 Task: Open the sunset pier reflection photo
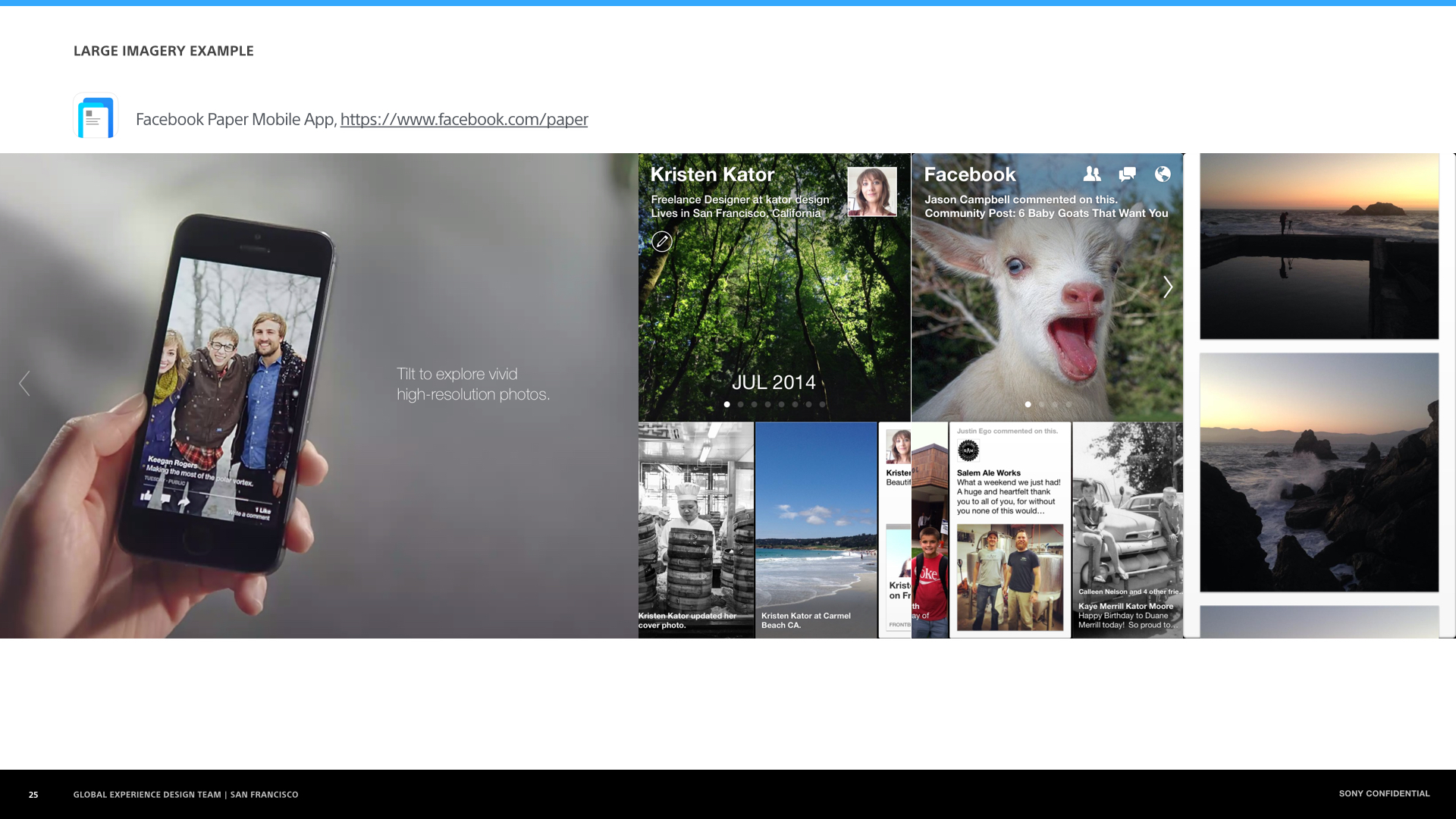click(x=1319, y=246)
